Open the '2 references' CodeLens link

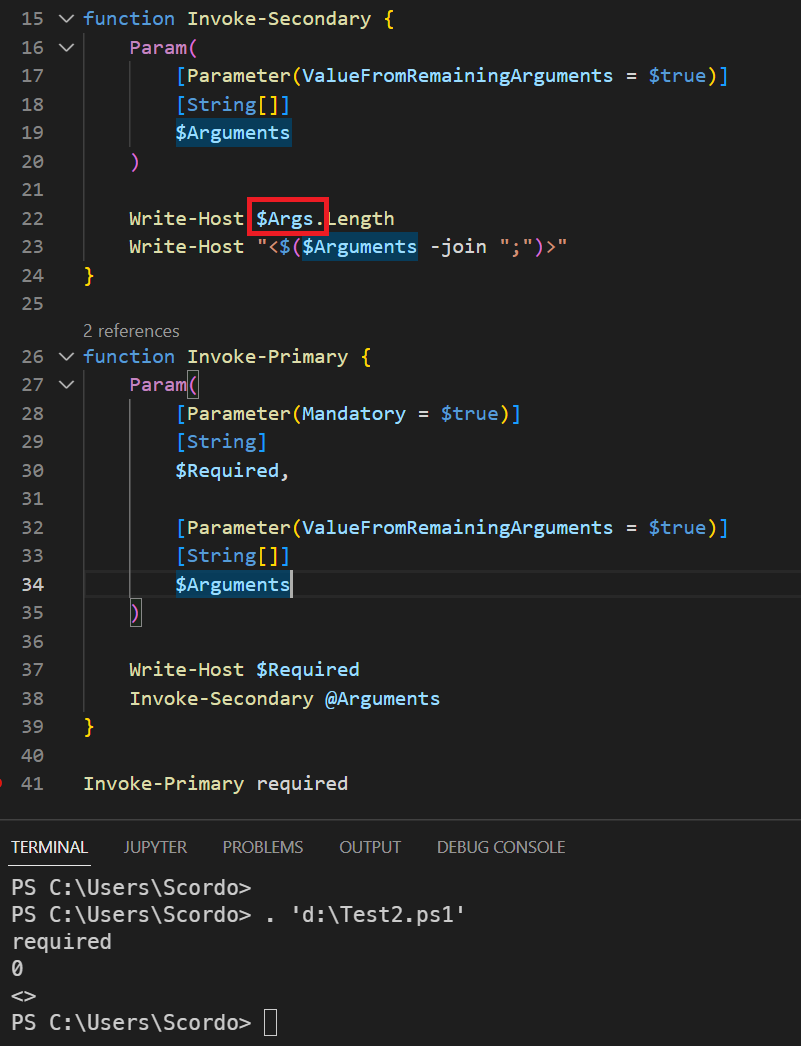pos(130,330)
